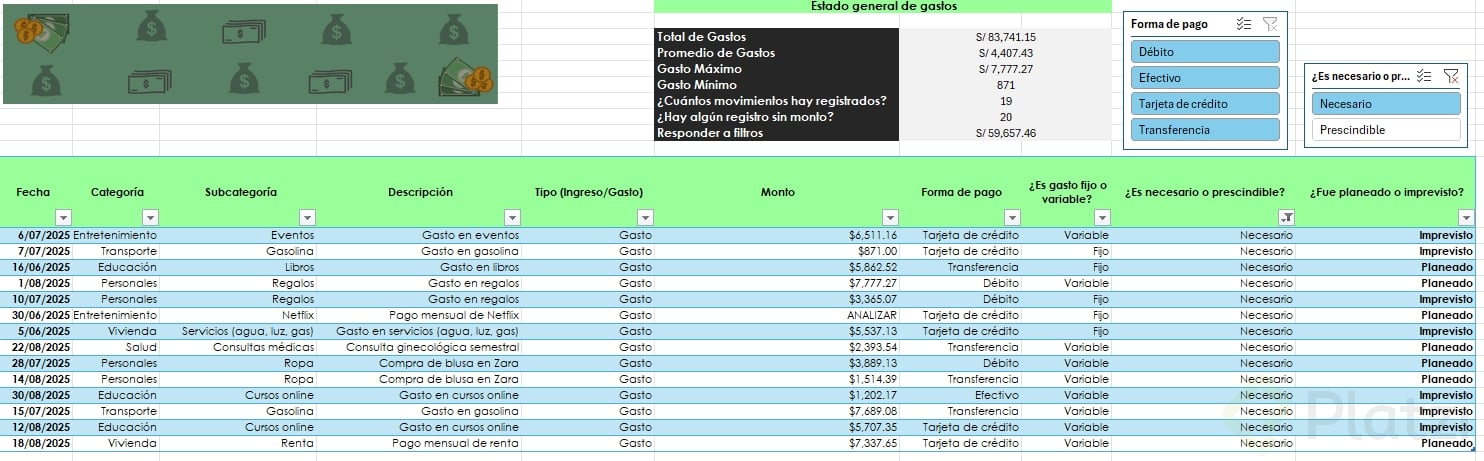
Task: Select Gasto Máximo label cell
Action: [x=777, y=69]
